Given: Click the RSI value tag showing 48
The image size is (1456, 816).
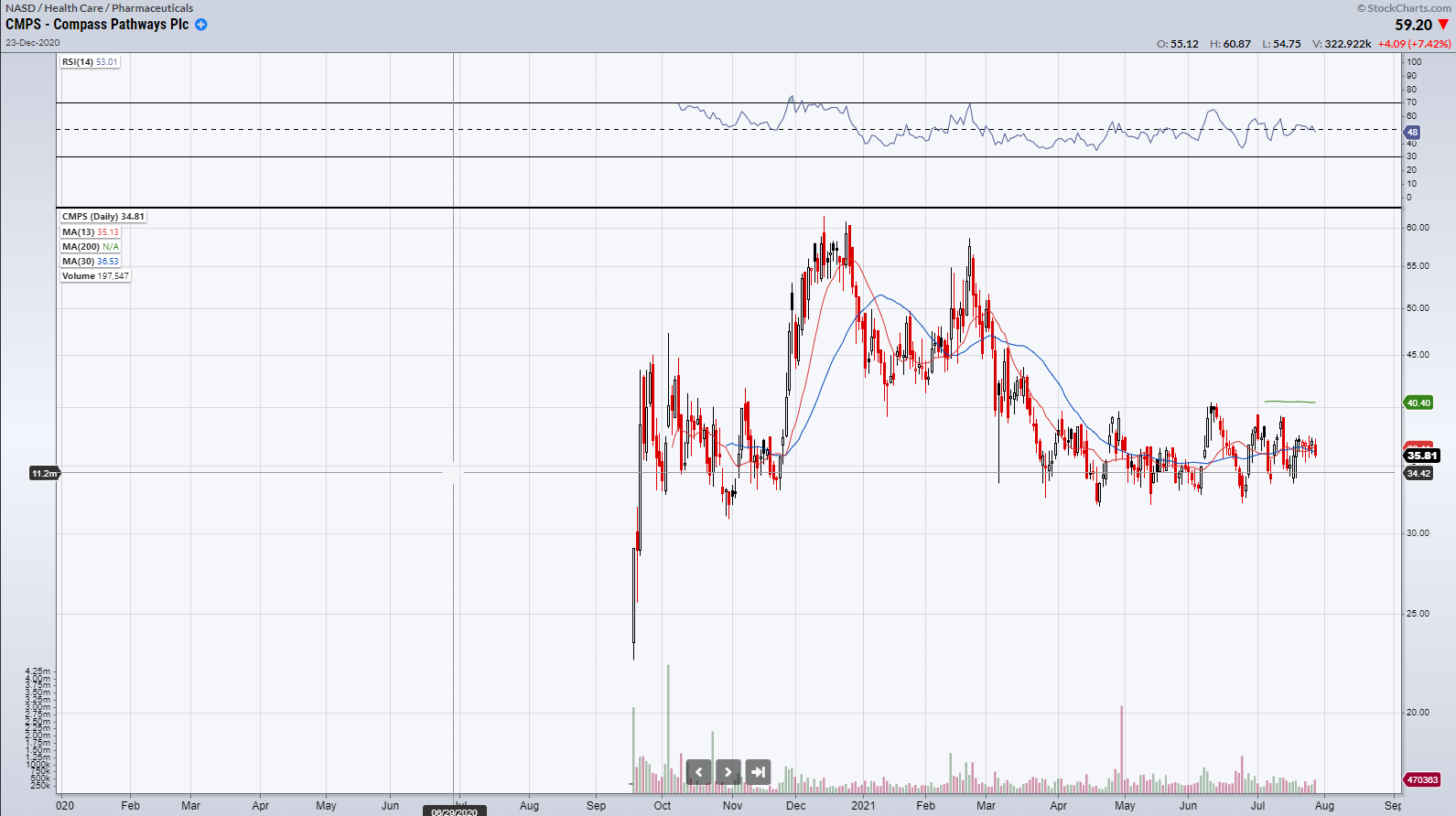Looking at the screenshot, I should click(x=1412, y=133).
